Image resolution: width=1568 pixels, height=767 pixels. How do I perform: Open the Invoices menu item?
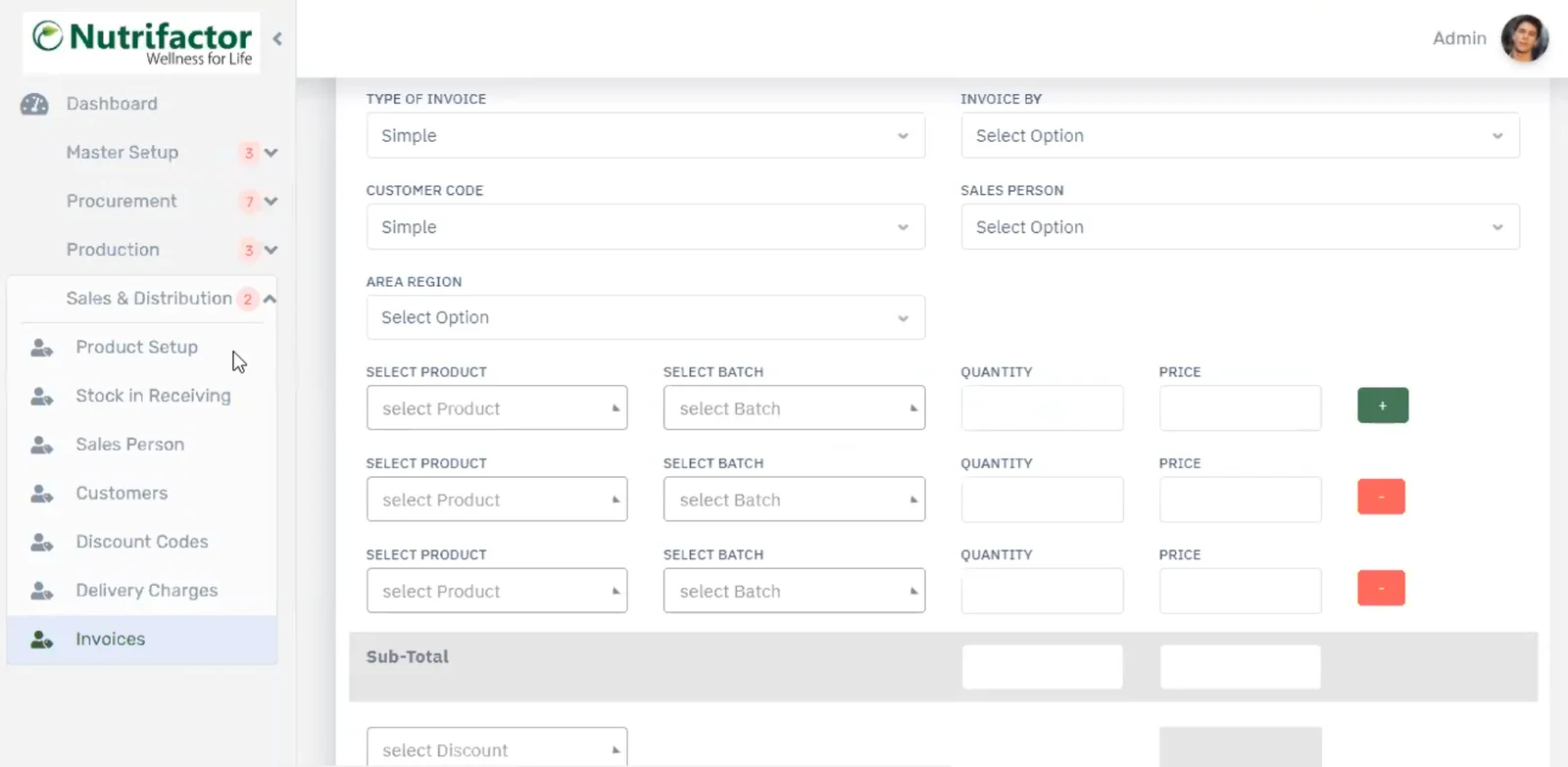(x=111, y=640)
